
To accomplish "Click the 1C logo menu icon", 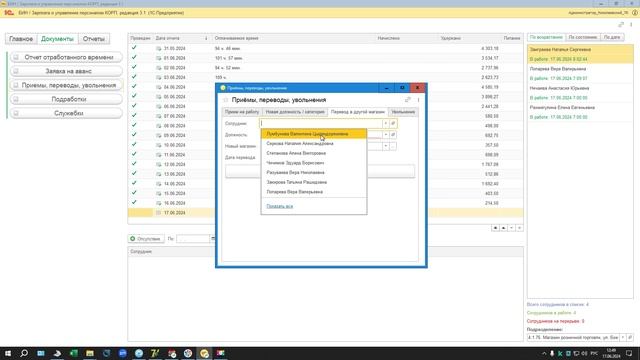I will (9, 13).
